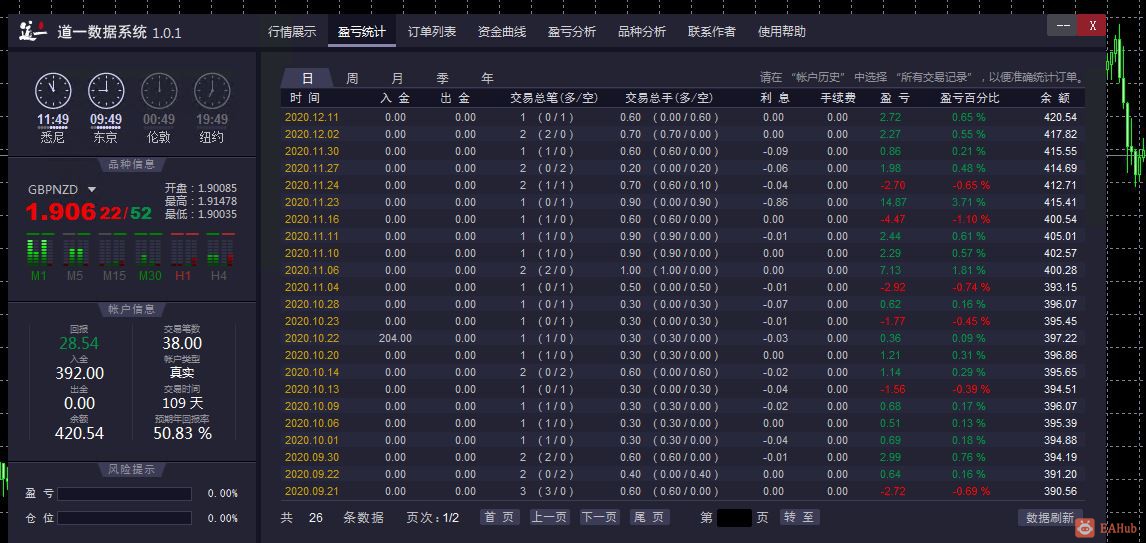1146x543 pixels.
Task: Select the H4 timeframe signal meter
Action: coord(219,257)
